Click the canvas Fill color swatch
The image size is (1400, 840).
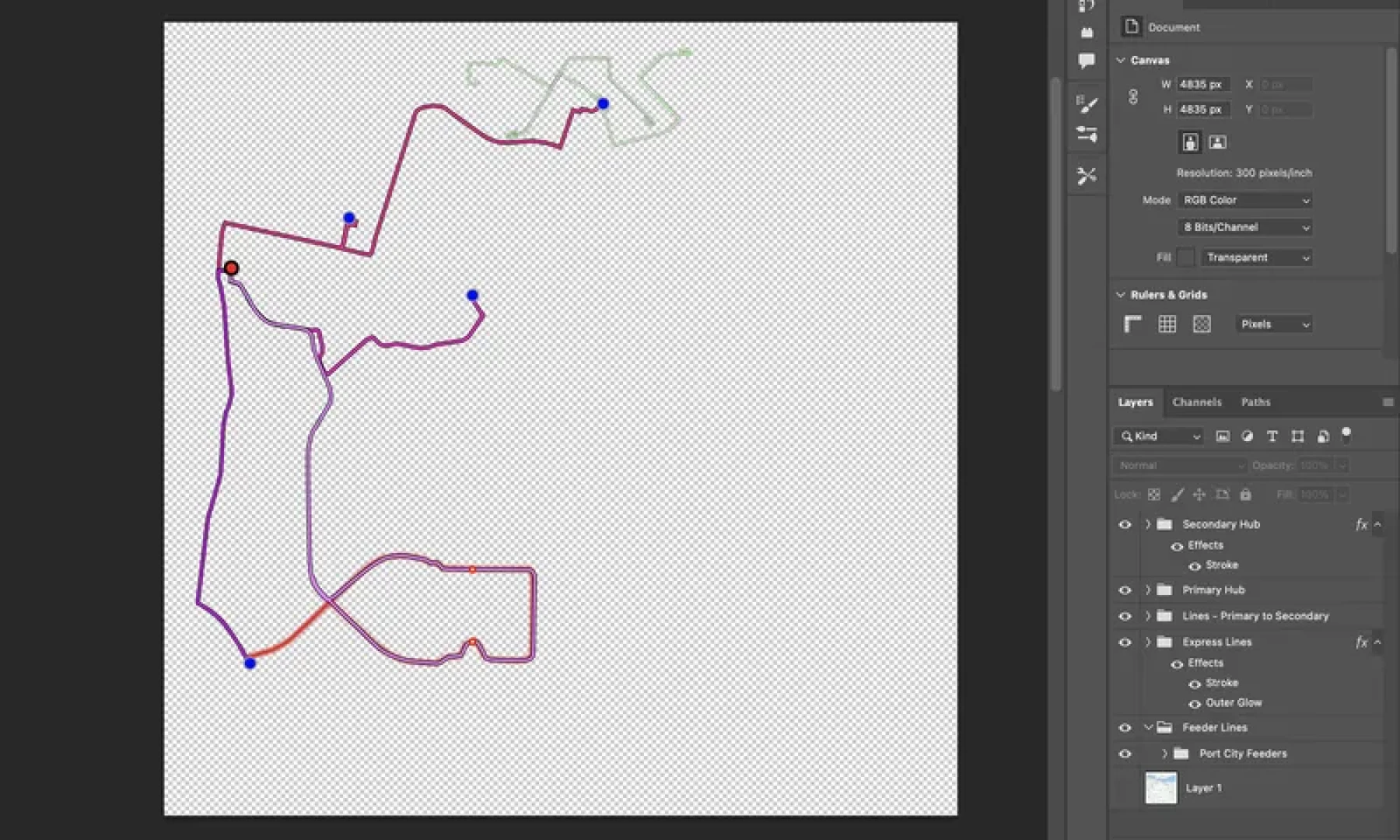pyautogui.click(x=1185, y=257)
